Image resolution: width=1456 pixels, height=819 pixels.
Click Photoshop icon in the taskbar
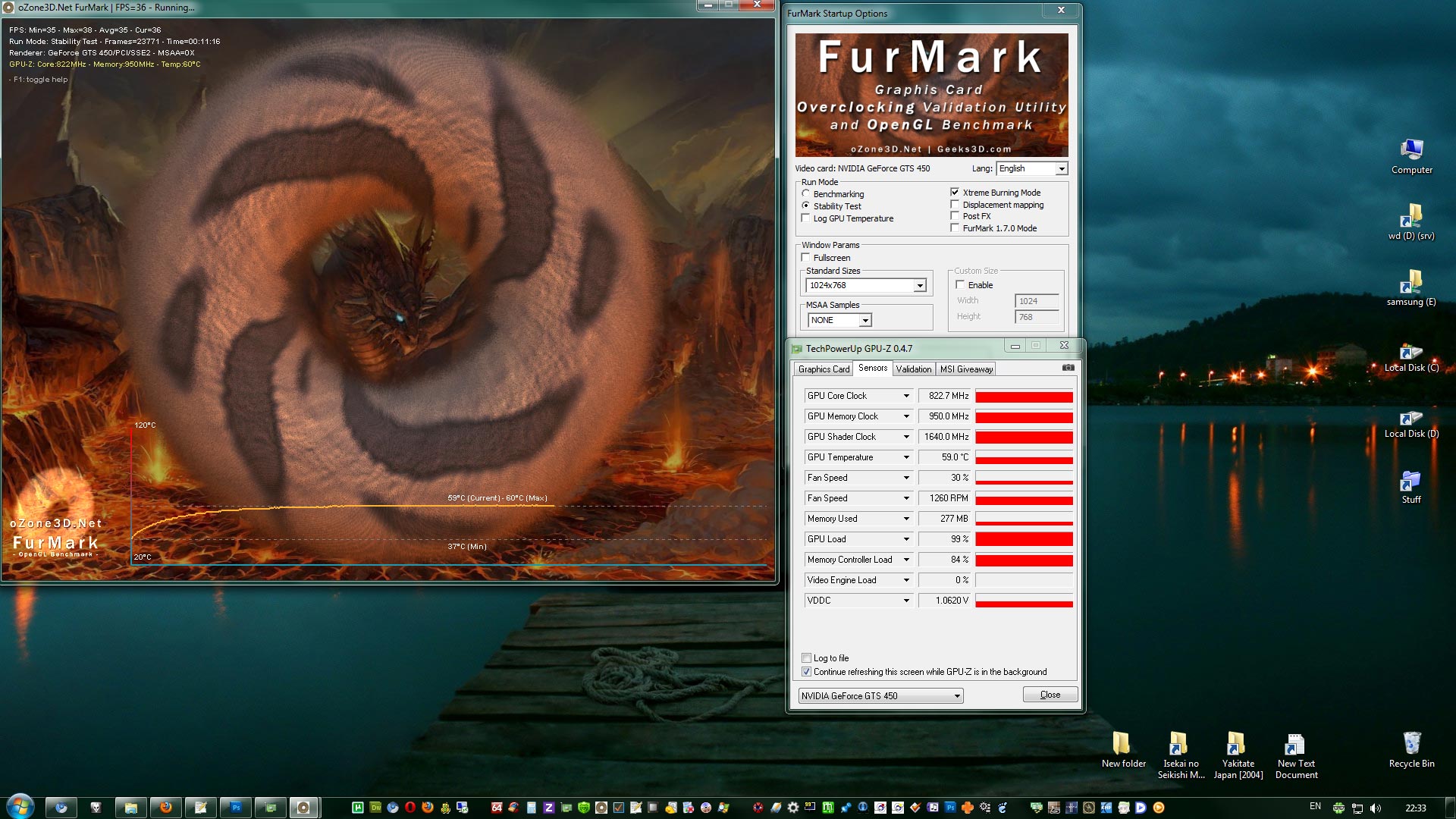(x=236, y=808)
